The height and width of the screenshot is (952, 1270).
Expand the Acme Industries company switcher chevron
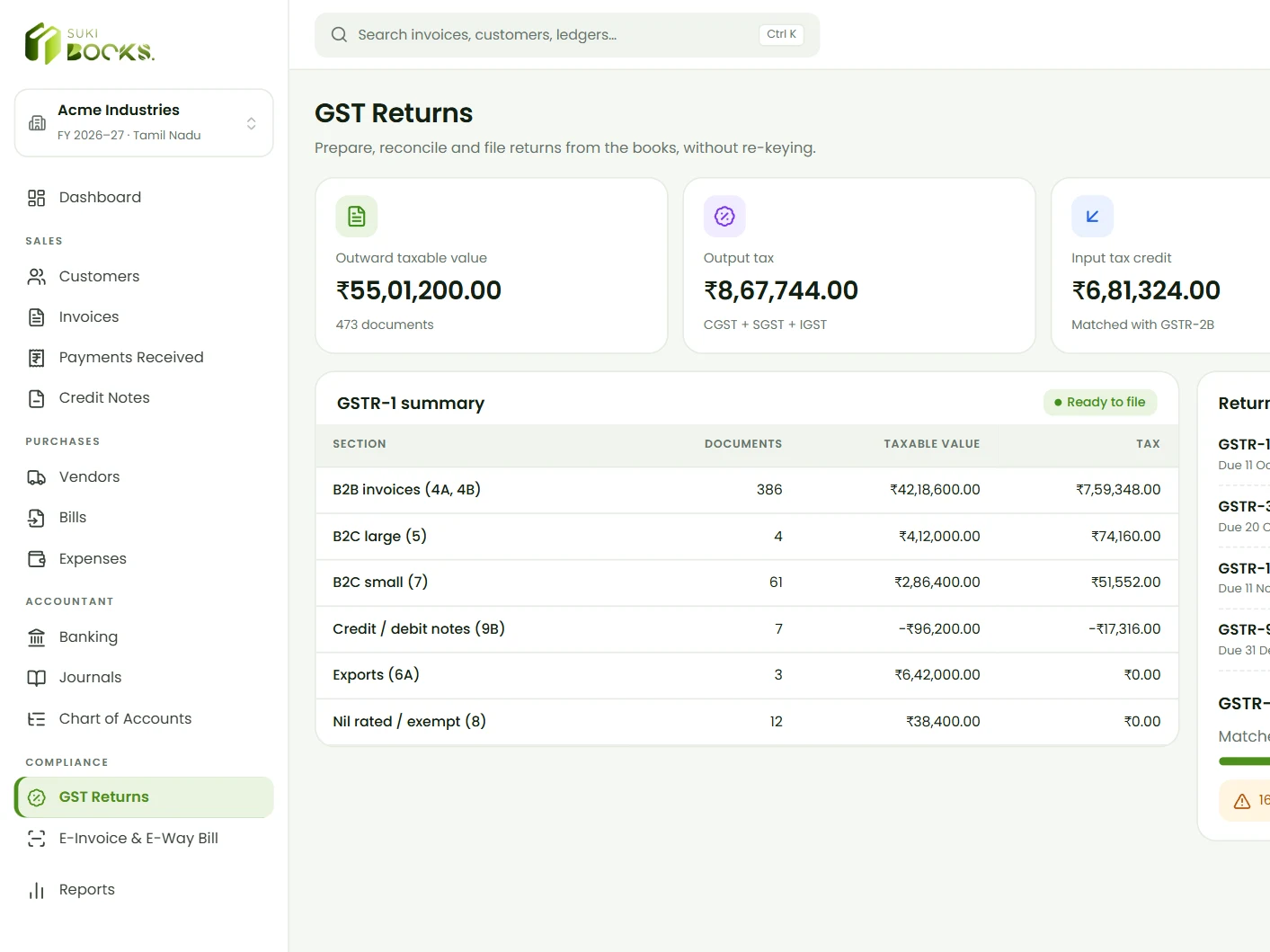[252, 123]
